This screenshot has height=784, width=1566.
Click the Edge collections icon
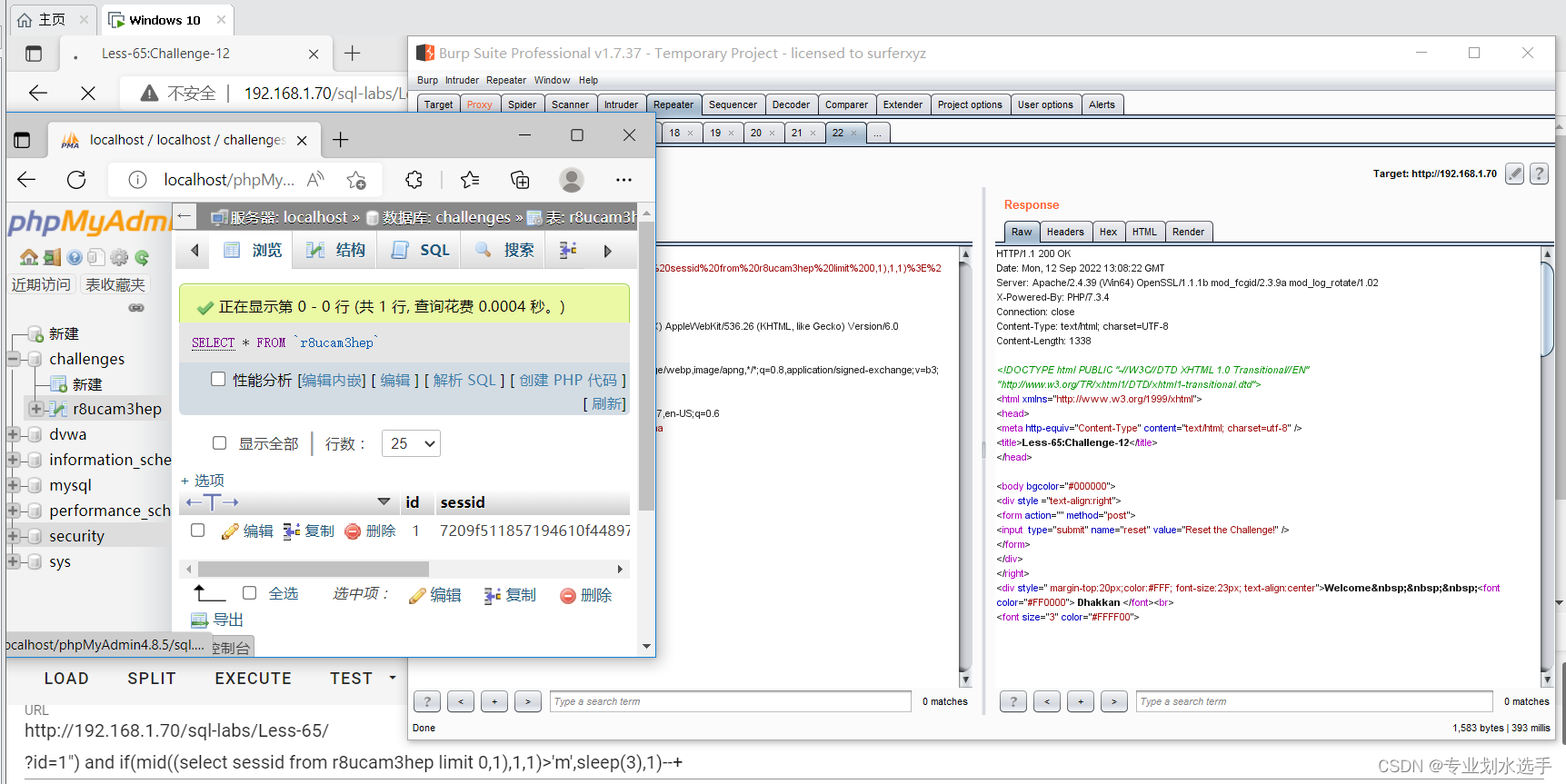pyautogui.click(x=520, y=180)
